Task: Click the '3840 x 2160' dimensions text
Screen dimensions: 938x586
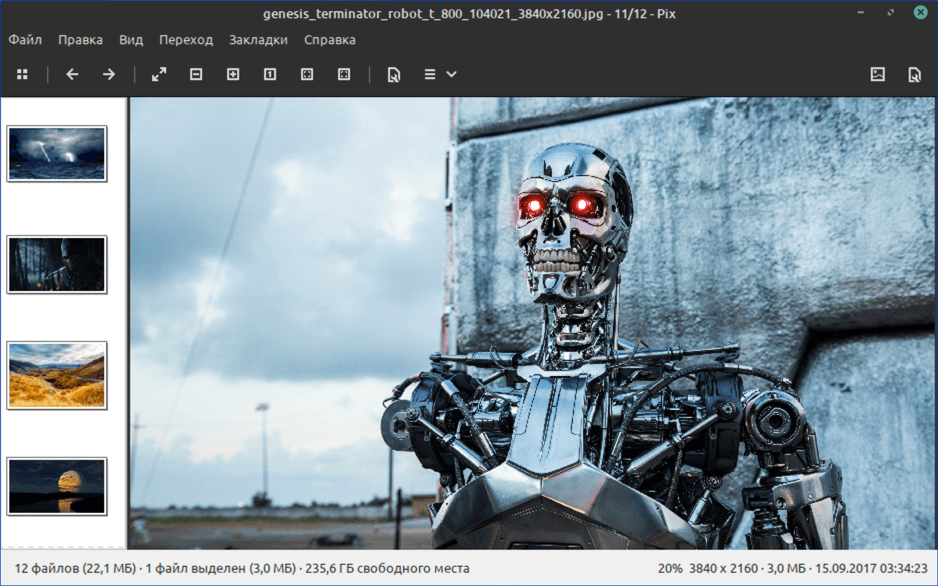Action: click(723, 568)
